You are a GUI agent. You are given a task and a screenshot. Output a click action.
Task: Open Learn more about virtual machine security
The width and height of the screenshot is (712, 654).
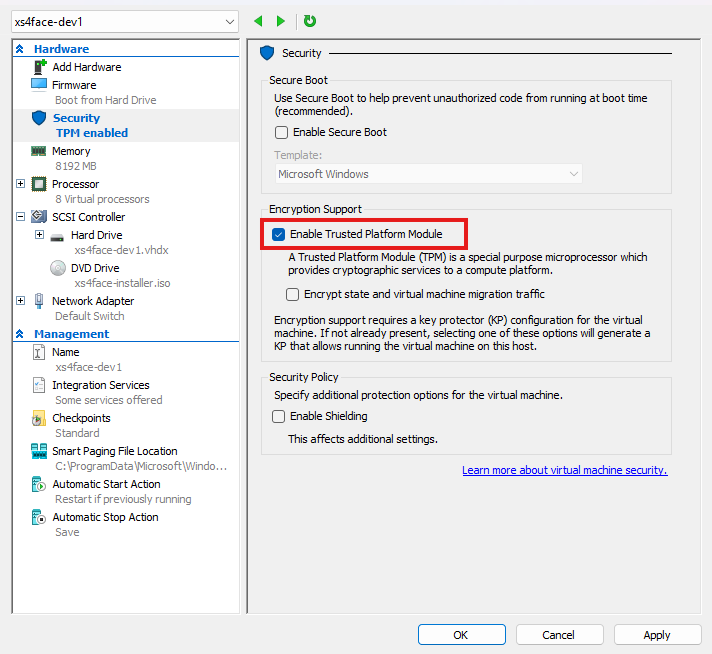click(x=564, y=470)
